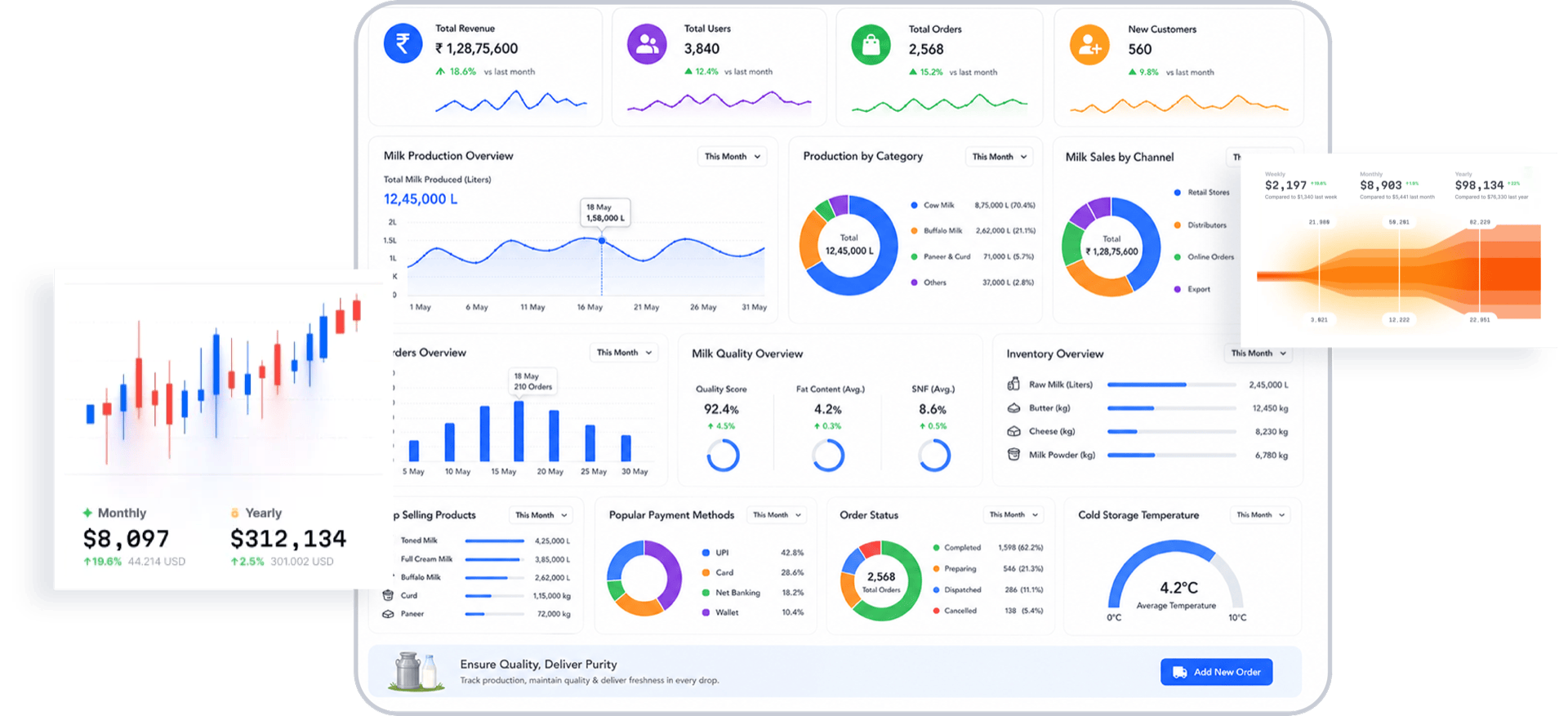This screenshot has height=716, width=1568.
Task: Click the 18 May point on milk production line
Action: point(602,240)
